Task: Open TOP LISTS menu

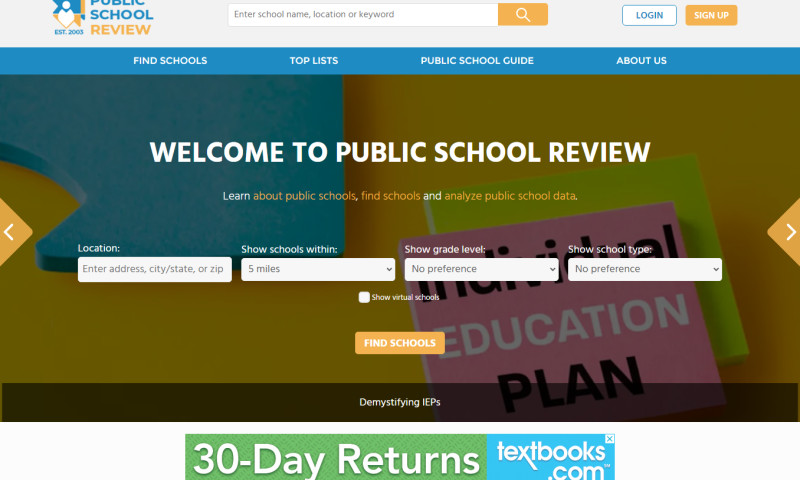Action: 314,61
